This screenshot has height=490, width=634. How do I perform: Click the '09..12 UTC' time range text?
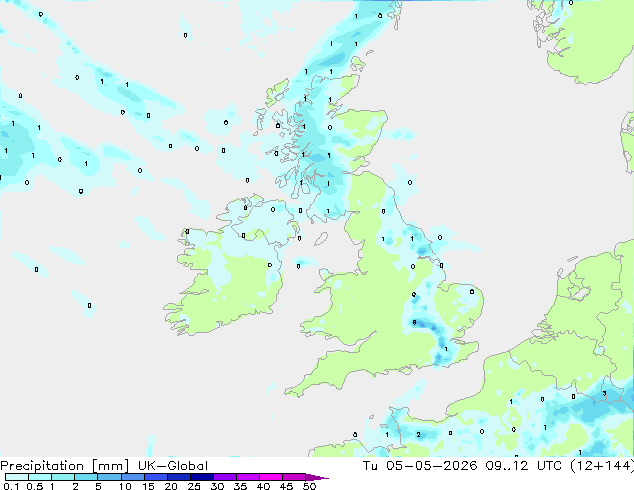[x=523, y=466]
